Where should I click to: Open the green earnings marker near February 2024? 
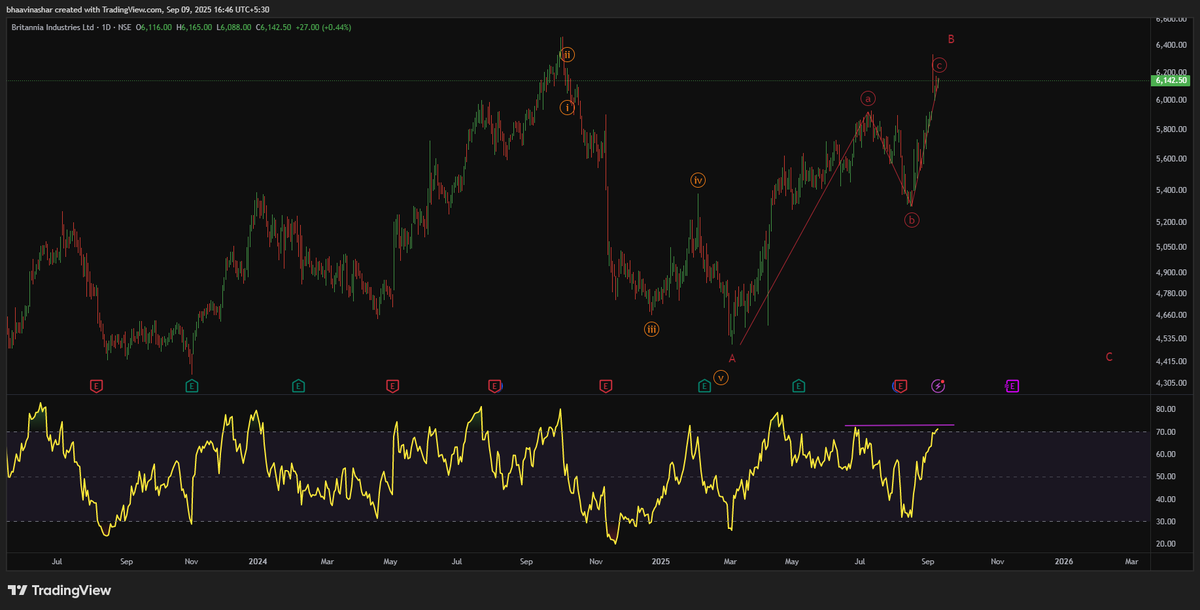(298, 385)
